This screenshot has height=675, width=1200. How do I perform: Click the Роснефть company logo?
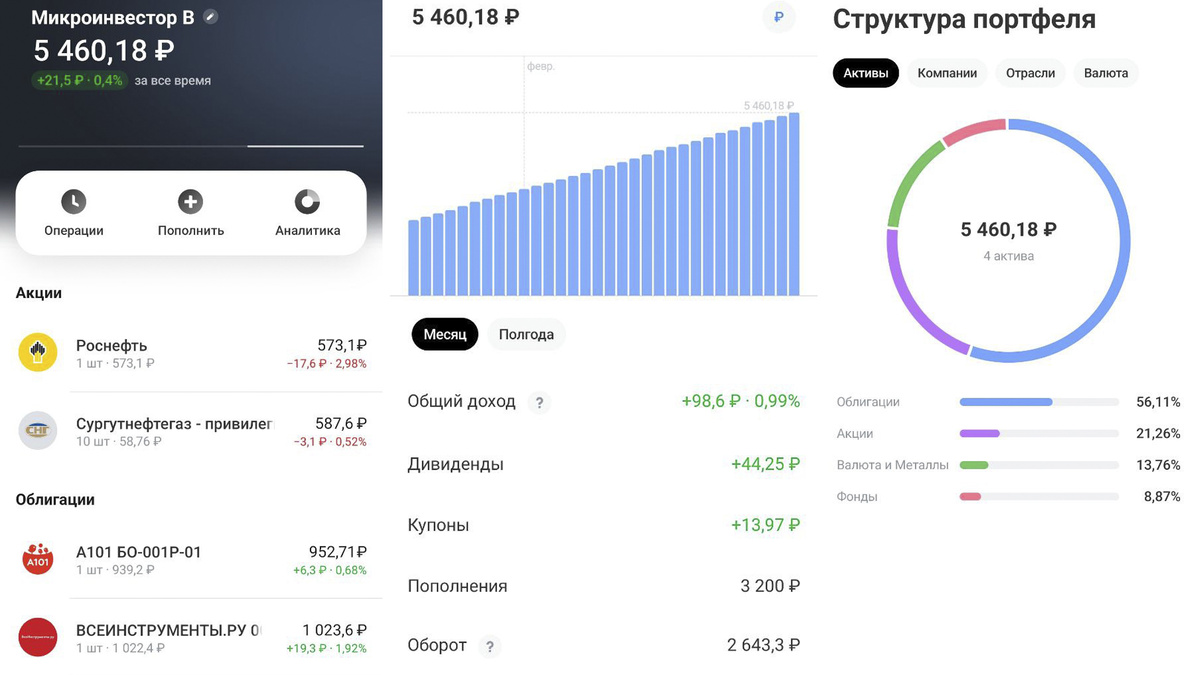[x=37, y=352]
